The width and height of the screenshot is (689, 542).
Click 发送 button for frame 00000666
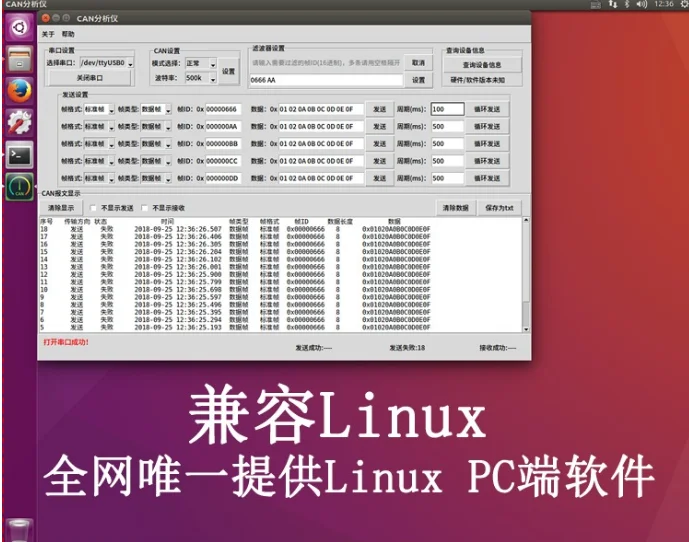(380, 109)
